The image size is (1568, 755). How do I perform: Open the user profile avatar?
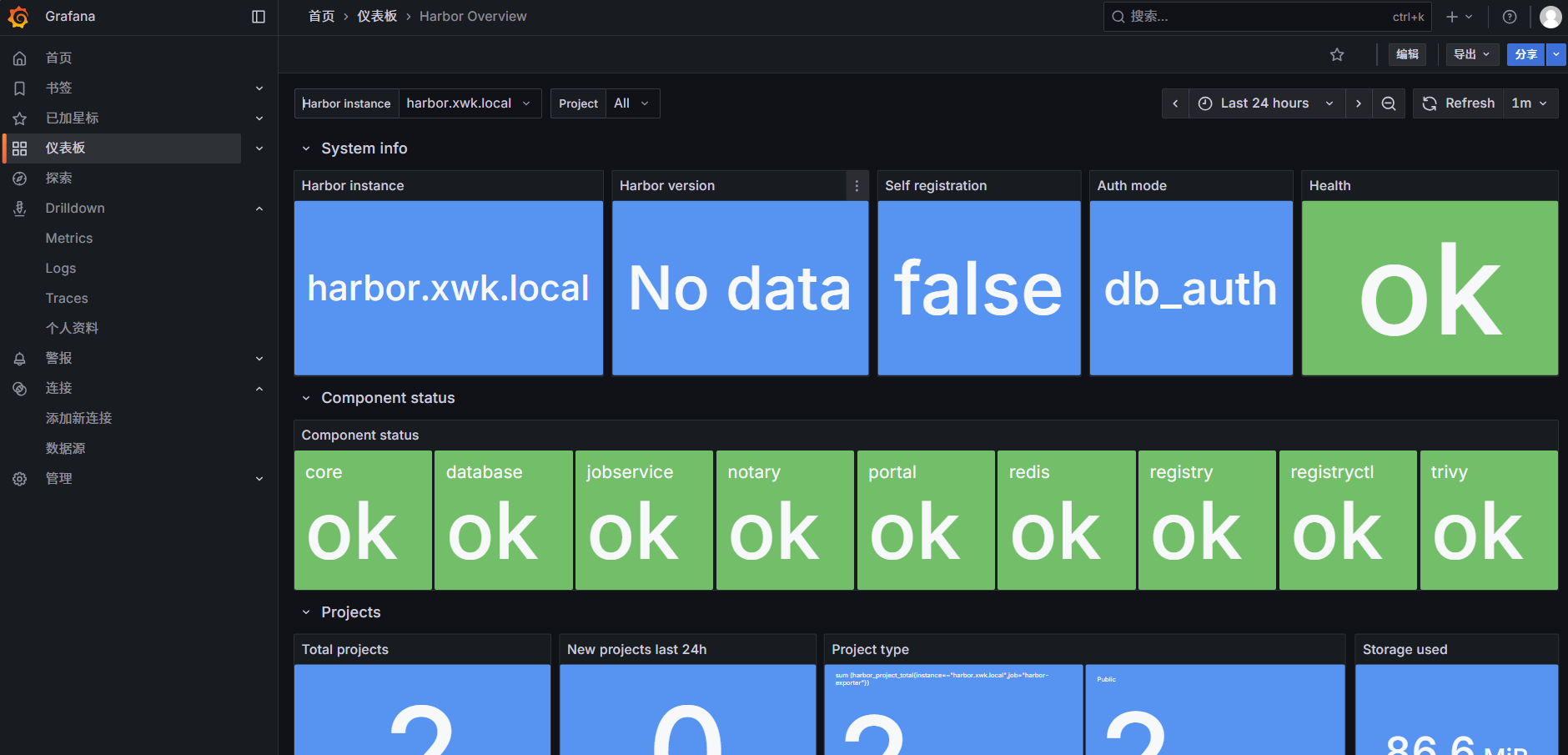coord(1550,17)
